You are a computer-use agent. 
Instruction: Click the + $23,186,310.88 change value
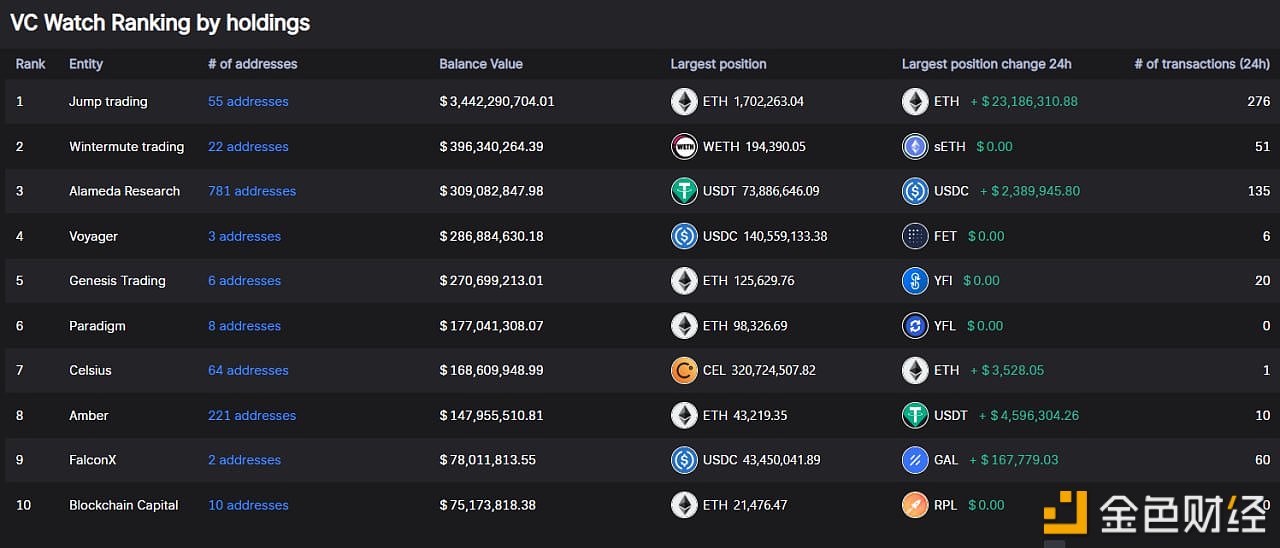1023,101
